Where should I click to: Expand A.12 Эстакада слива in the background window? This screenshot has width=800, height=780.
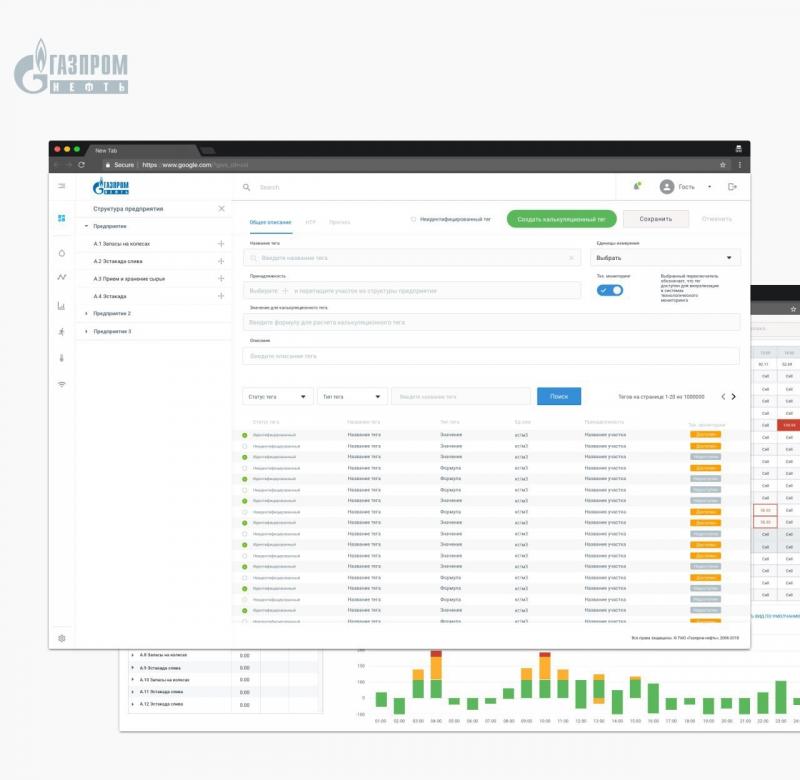(133, 704)
